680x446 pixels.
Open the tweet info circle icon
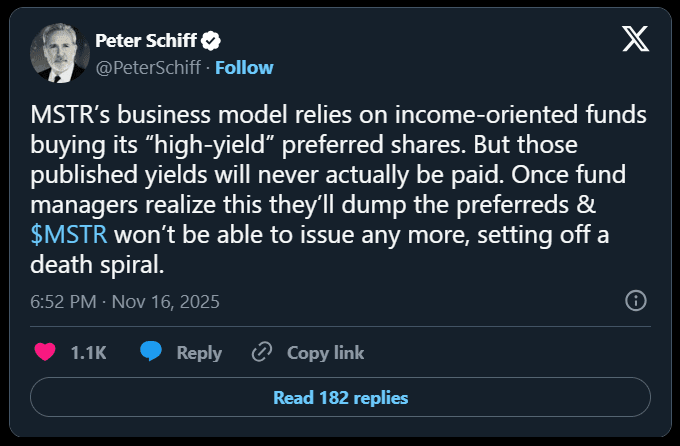(x=635, y=301)
